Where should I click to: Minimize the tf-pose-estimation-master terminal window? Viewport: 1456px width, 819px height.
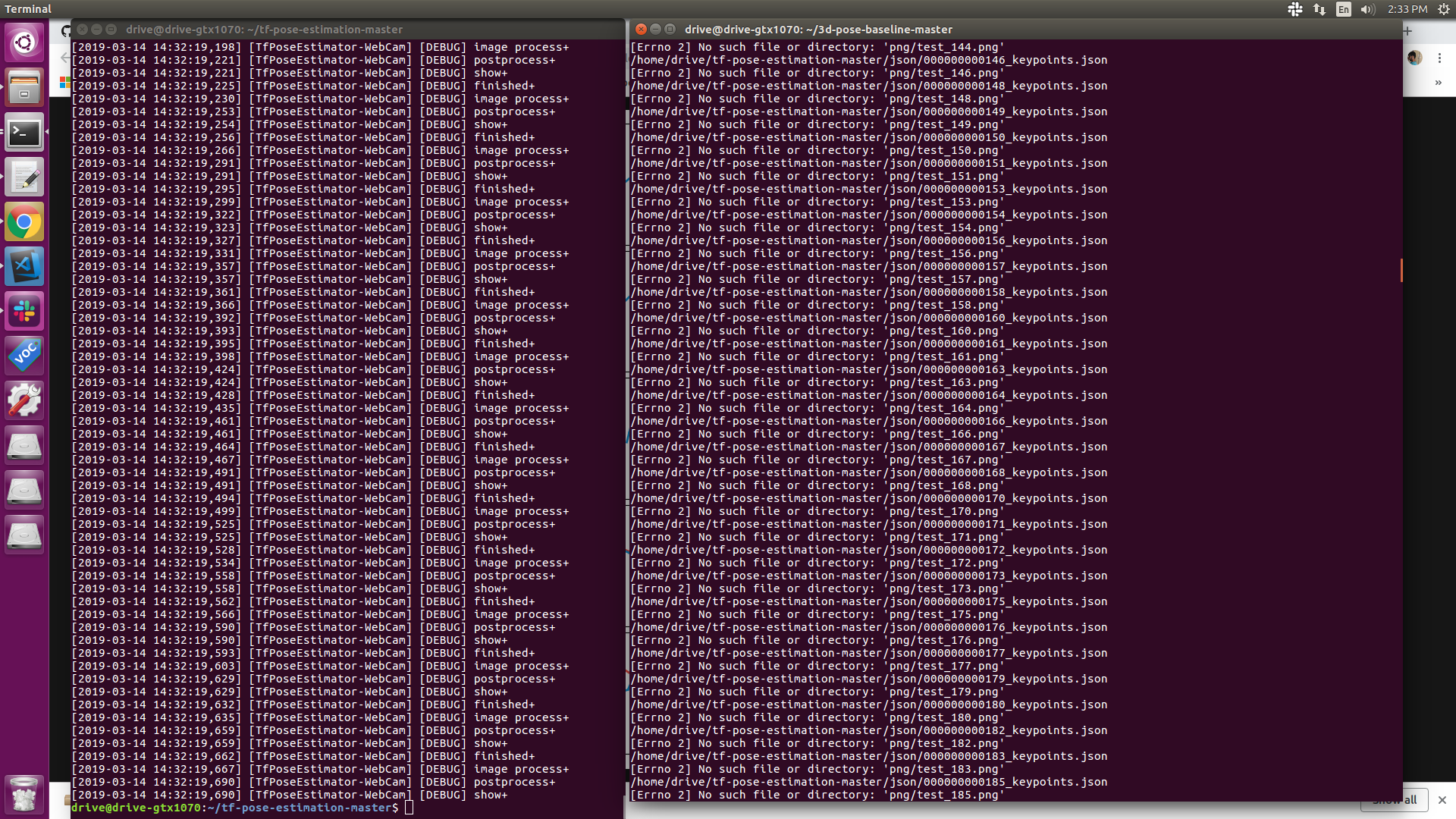(x=96, y=29)
